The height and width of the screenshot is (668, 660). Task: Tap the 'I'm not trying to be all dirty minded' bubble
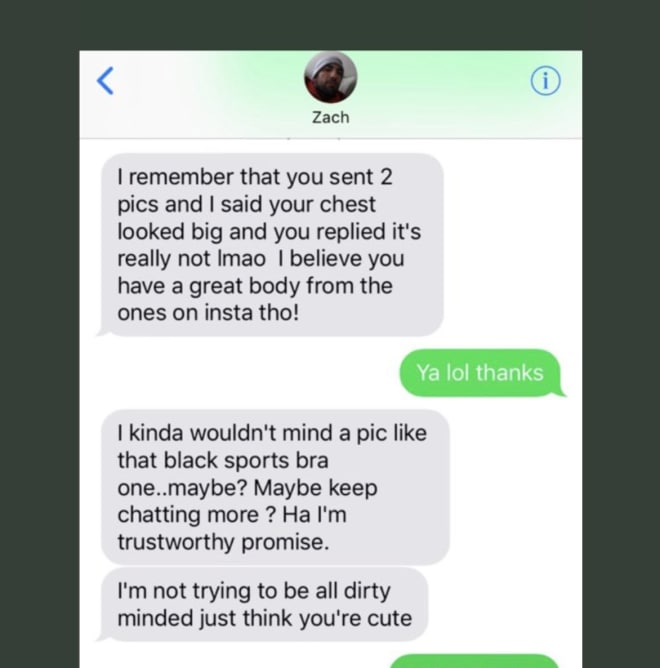264,604
